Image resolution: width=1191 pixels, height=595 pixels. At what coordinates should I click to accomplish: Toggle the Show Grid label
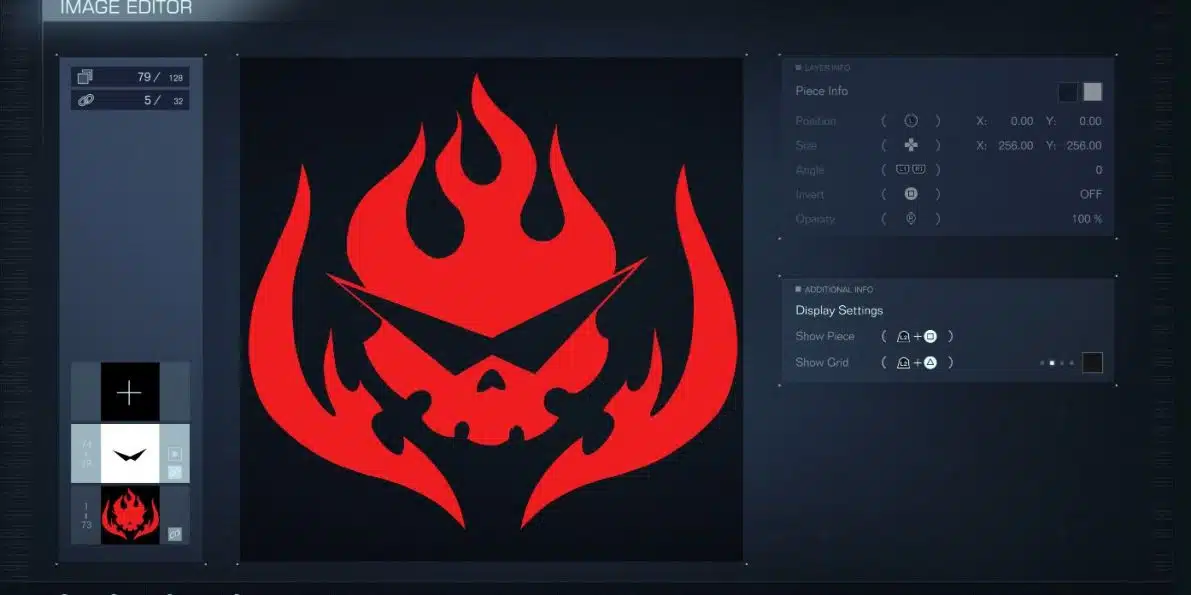pyautogui.click(x=821, y=362)
